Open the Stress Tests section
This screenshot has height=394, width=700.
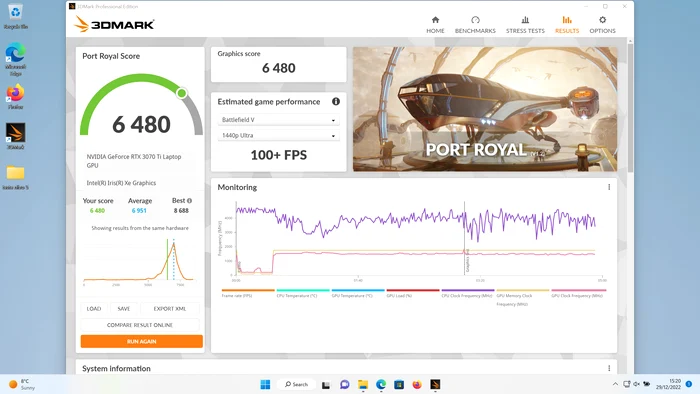click(525, 25)
